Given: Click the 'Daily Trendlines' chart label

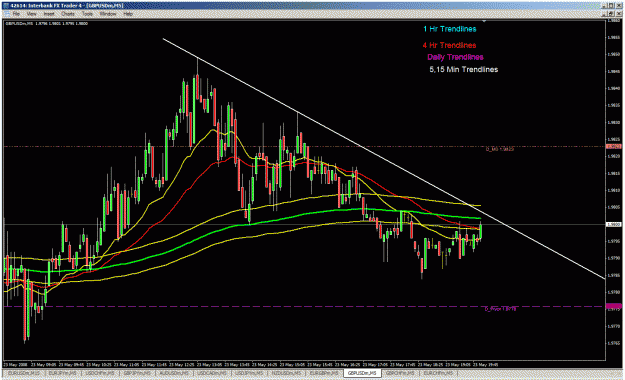Looking at the screenshot, I should (x=455, y=57).
